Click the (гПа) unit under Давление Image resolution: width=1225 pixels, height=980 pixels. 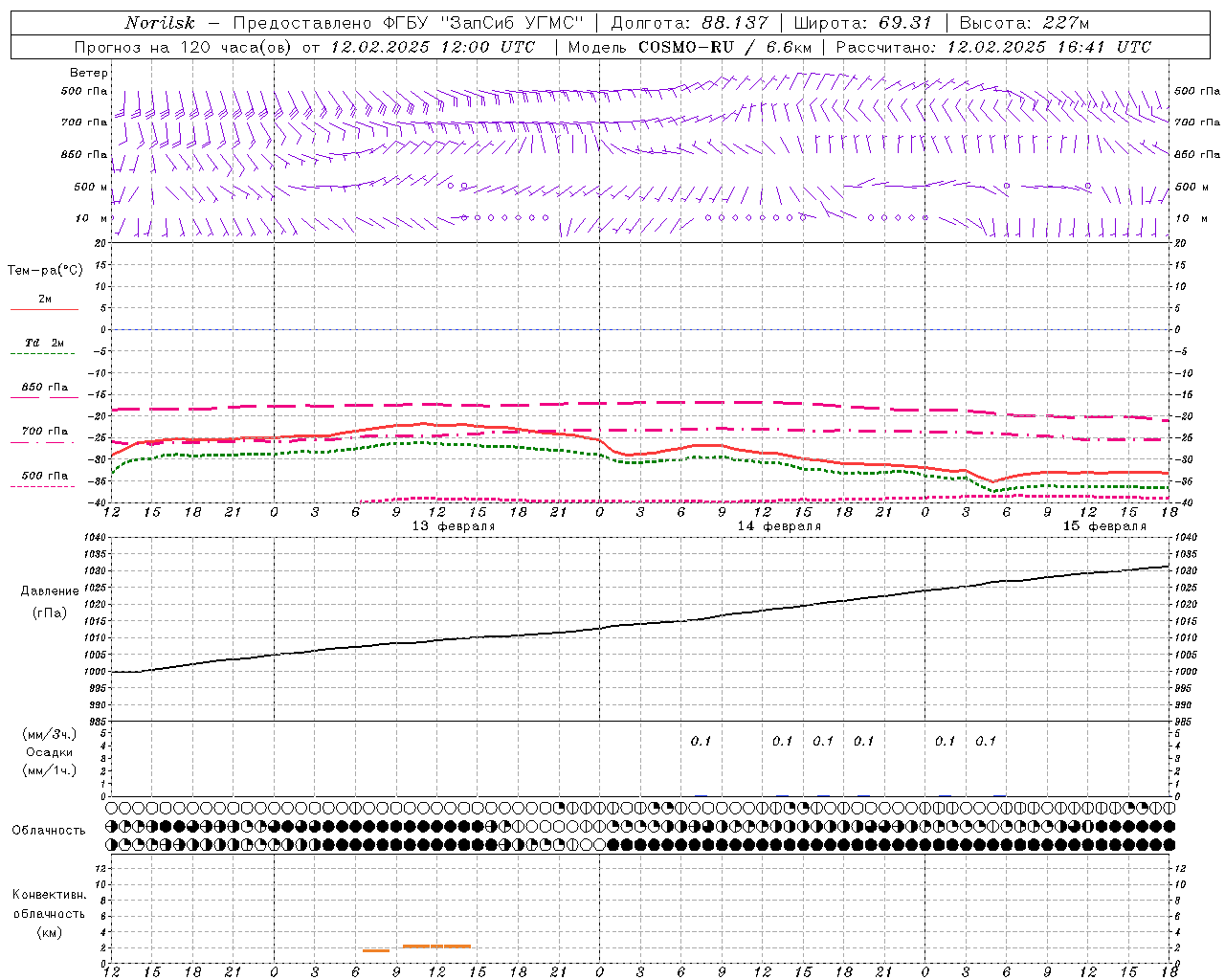point(50,613)
